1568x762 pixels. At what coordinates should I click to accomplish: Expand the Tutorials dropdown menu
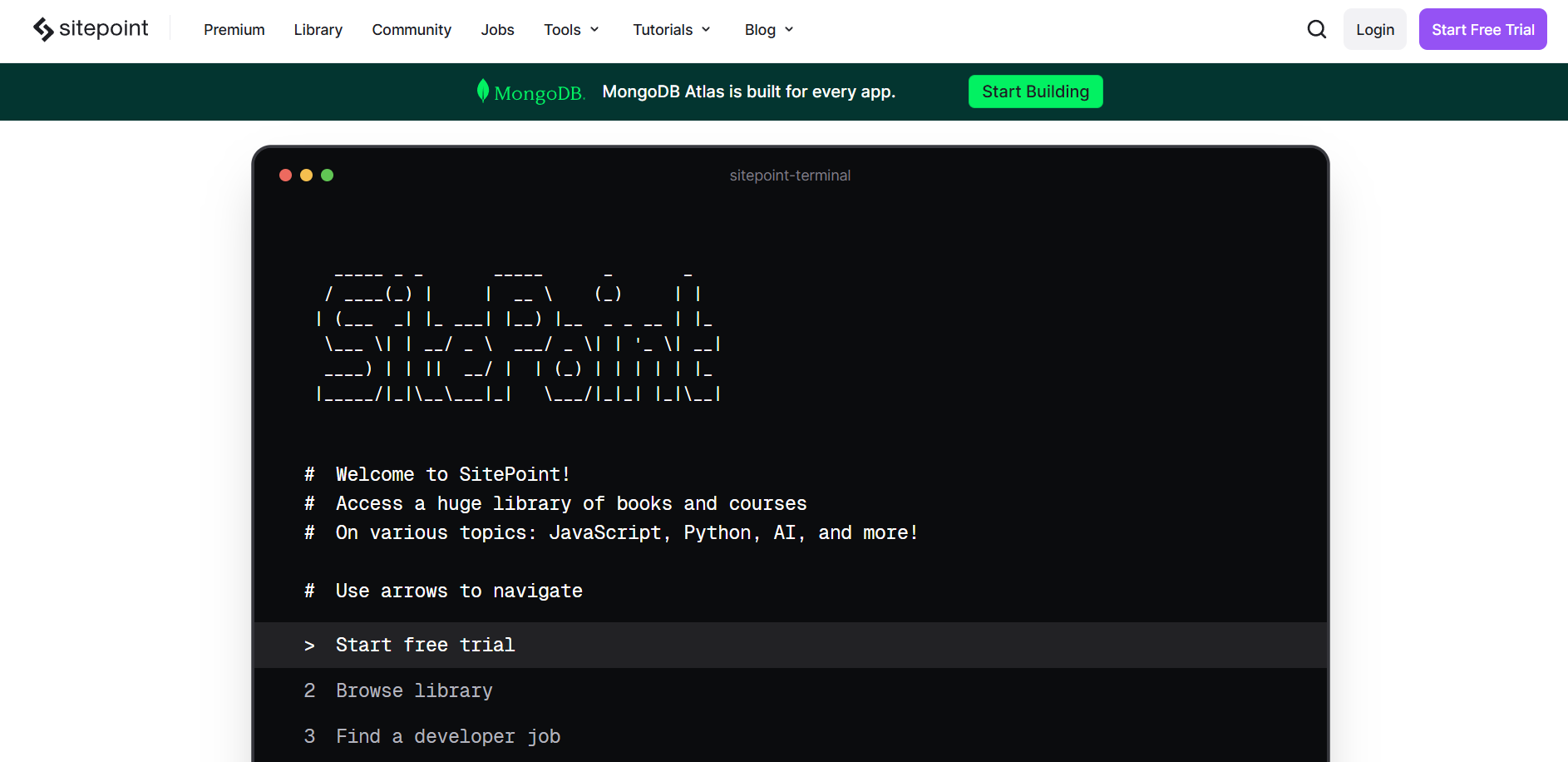[x=672, y=30]
